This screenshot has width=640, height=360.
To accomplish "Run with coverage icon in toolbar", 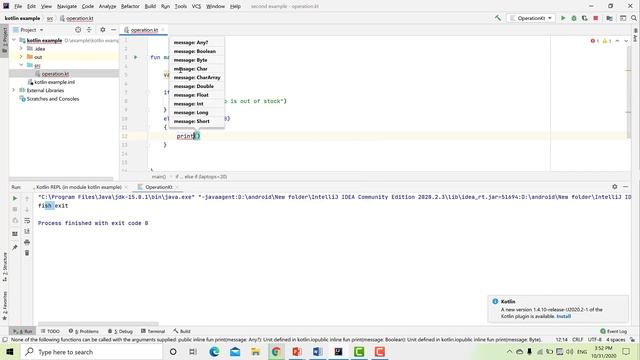I will coord(584,18).
